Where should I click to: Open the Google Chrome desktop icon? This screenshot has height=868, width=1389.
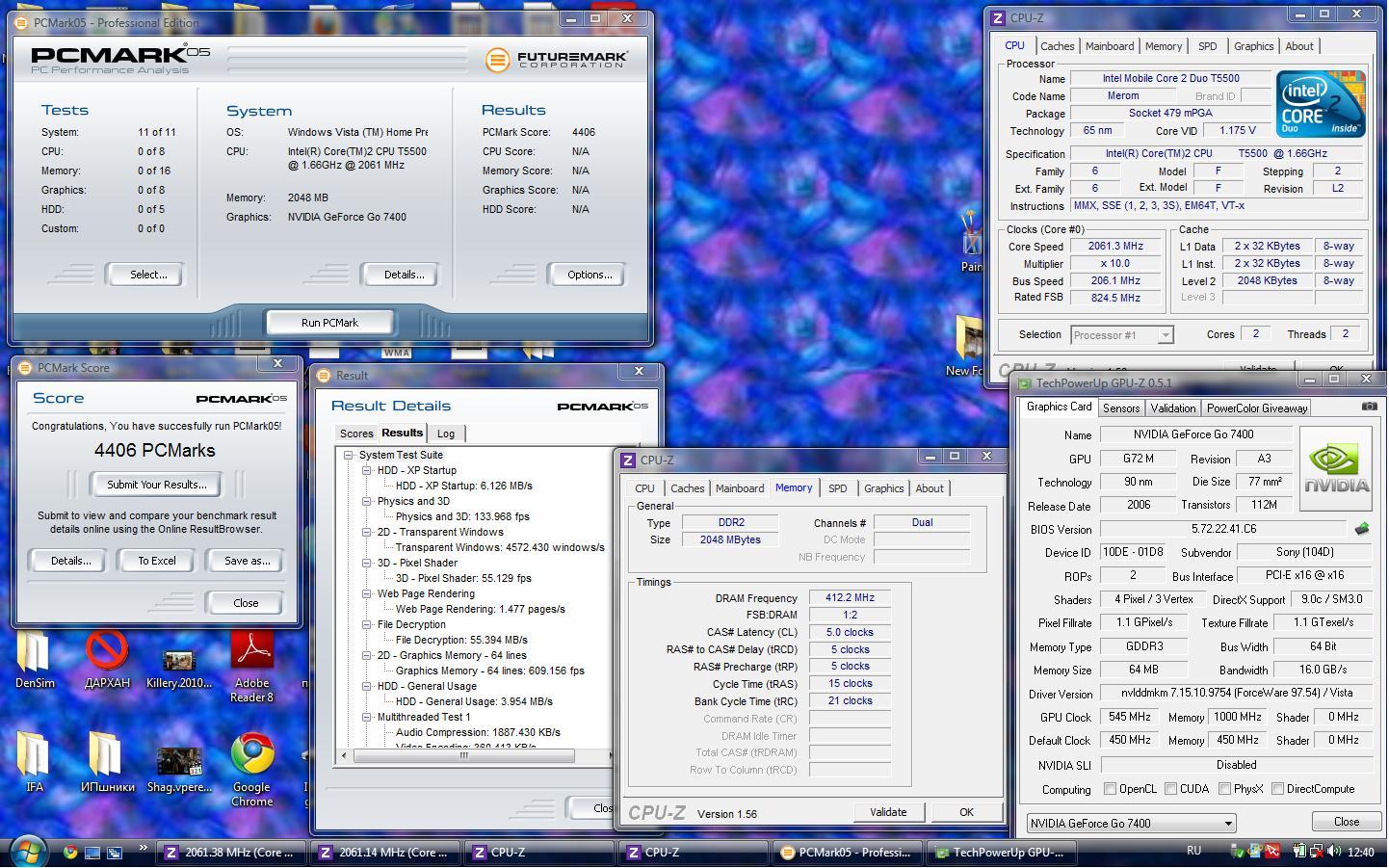click(x=251, y=769)
